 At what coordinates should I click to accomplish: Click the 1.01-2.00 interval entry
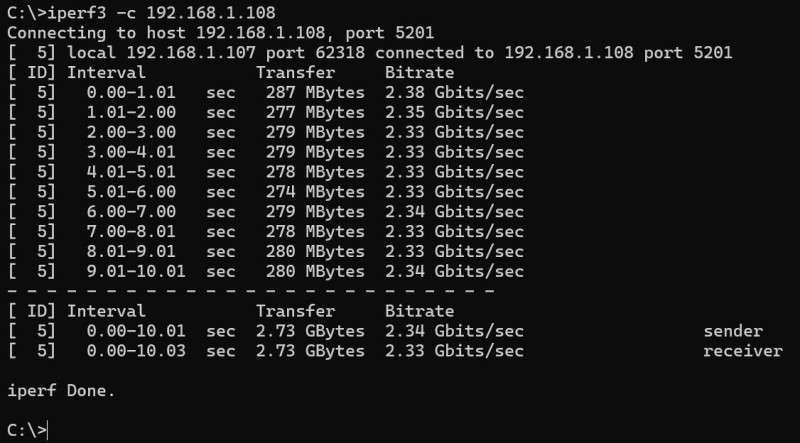(132, 112)
